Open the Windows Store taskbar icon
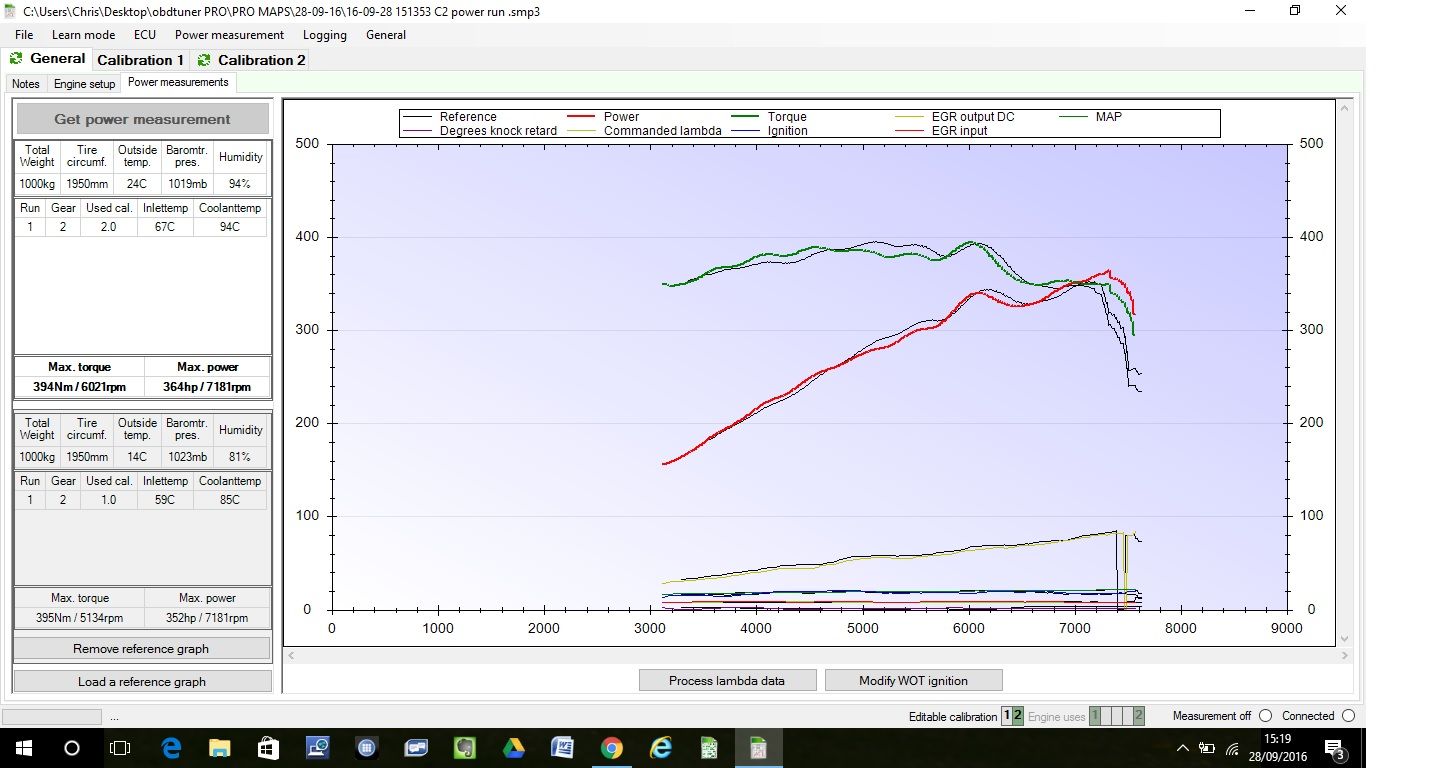 tap(269, 748)
